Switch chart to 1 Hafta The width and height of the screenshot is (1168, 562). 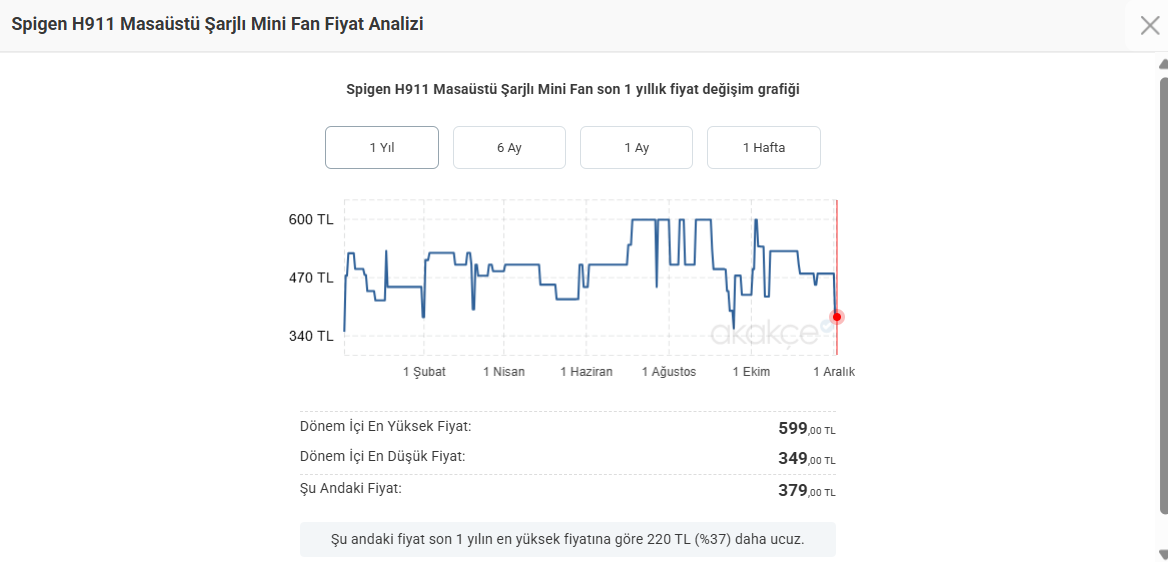click(x=763, y=148)
